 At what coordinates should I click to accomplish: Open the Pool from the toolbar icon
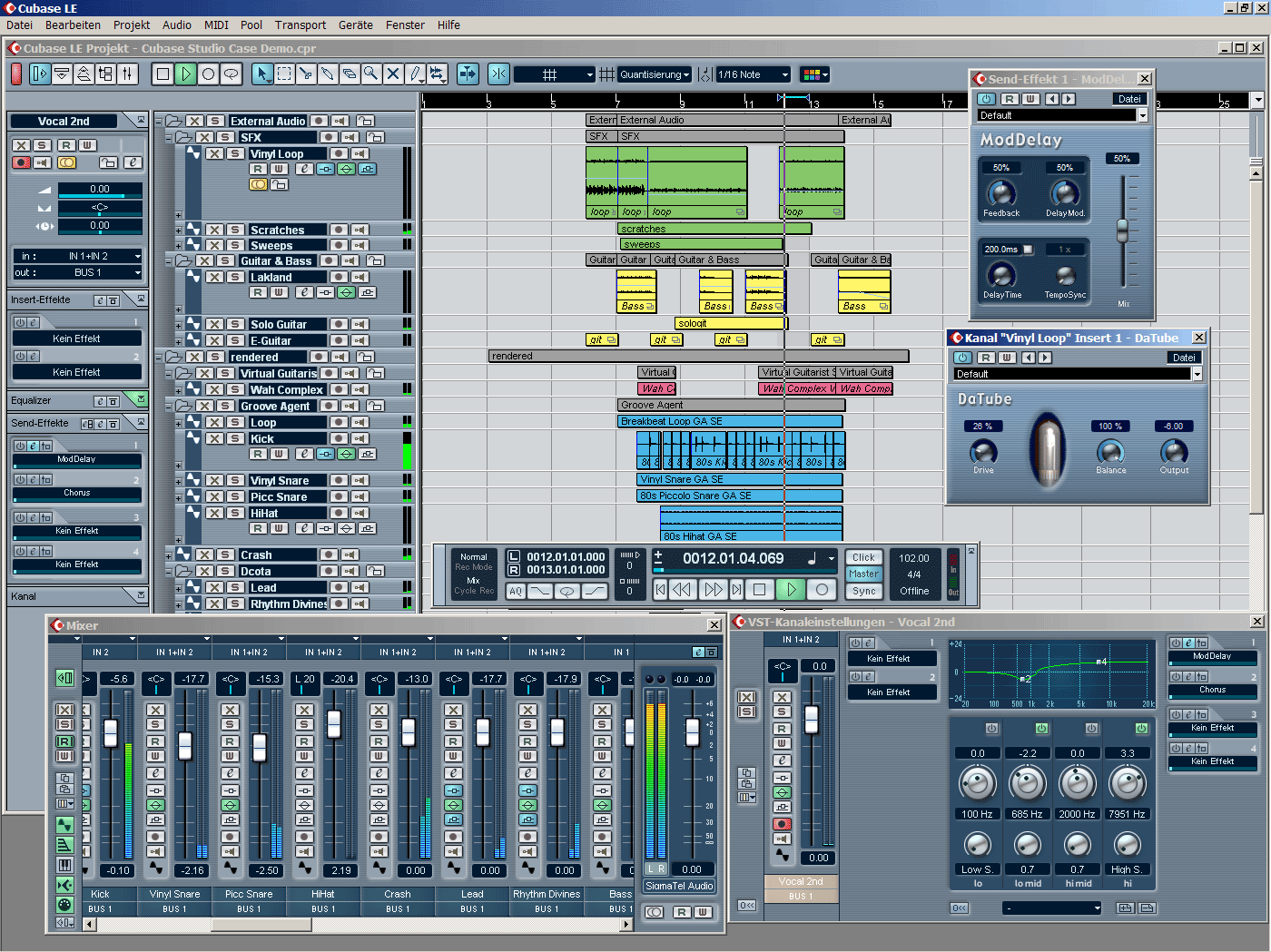[x=105, y=74]
